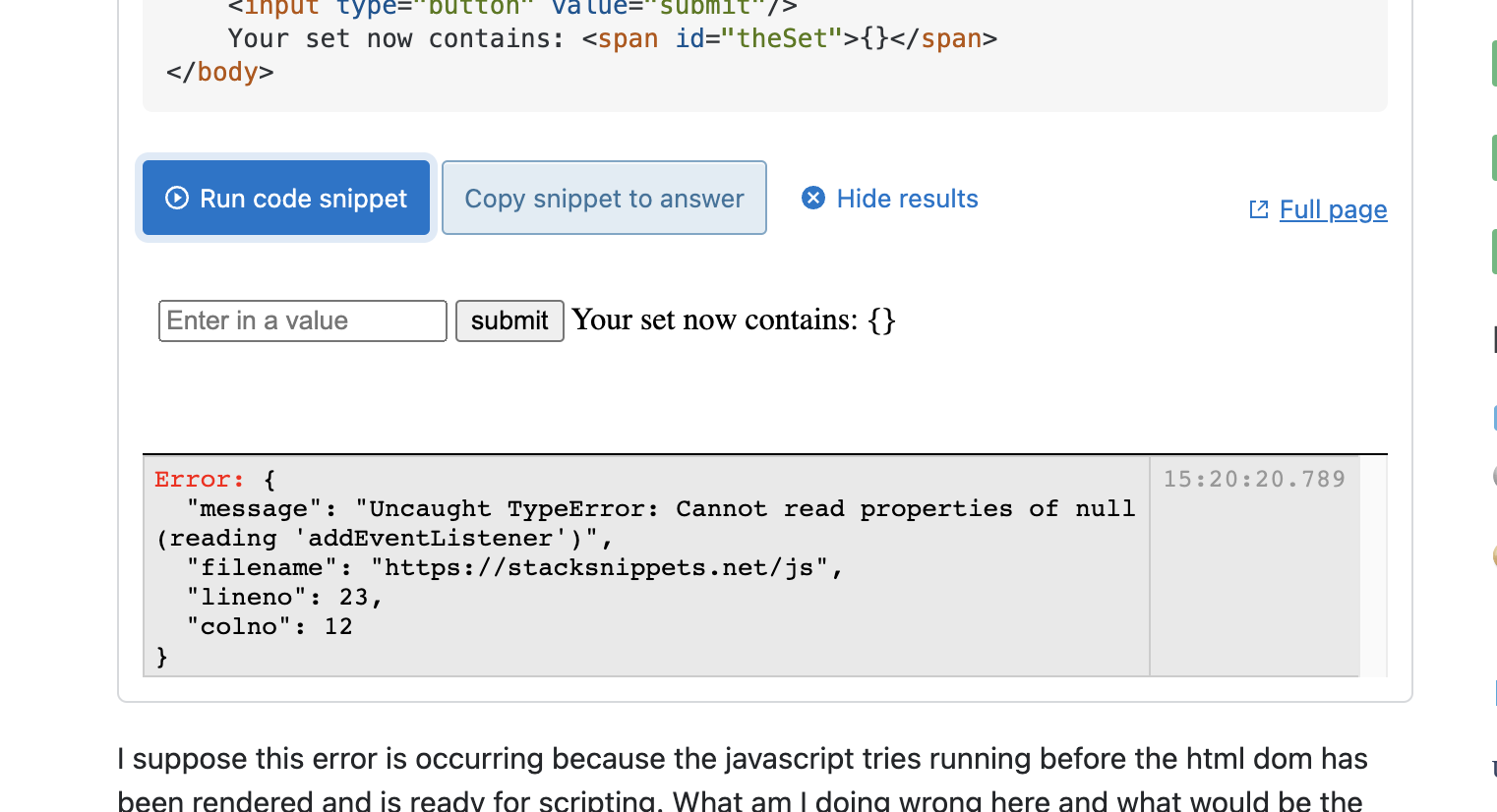Click the "lineno": 23 line in console
This screenshot has width=1497, height=812.
click(284, 598)
